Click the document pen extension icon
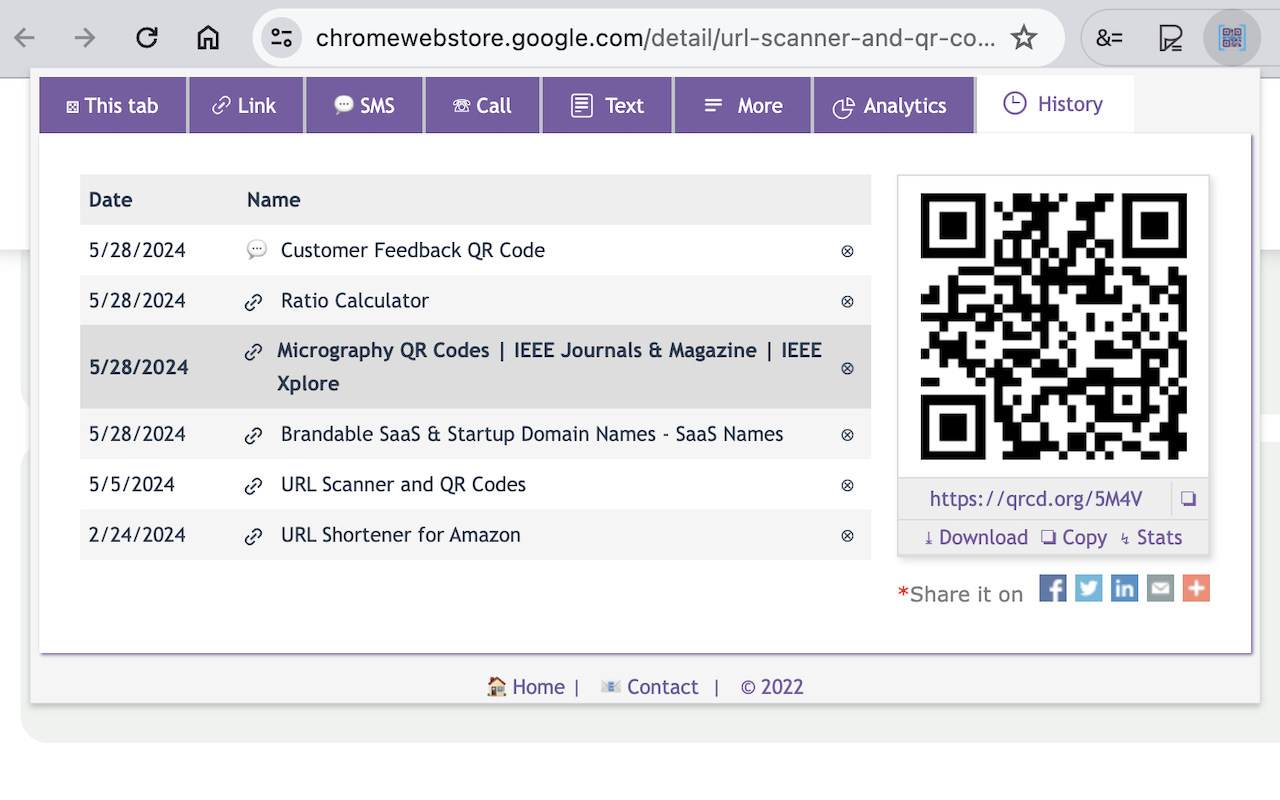Image resolution: width=1280 pixels, height=800 pixels. click(1170, 38)
